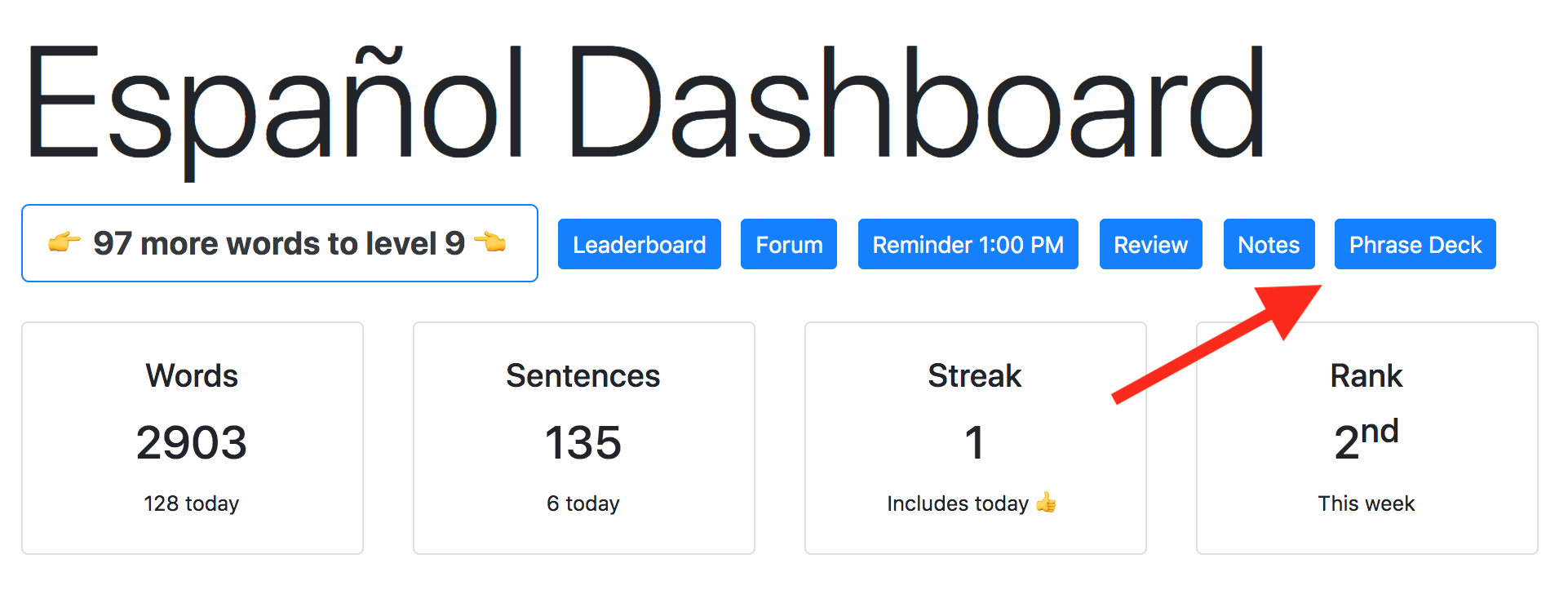Click the 2nd rank value
This screenshot has width=1568, height=612.
click(1366, 439)
